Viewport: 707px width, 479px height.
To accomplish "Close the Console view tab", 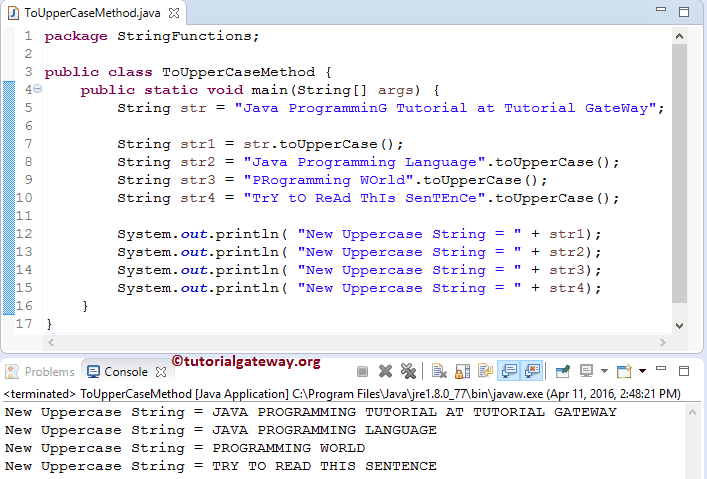I will coord(161,372).
